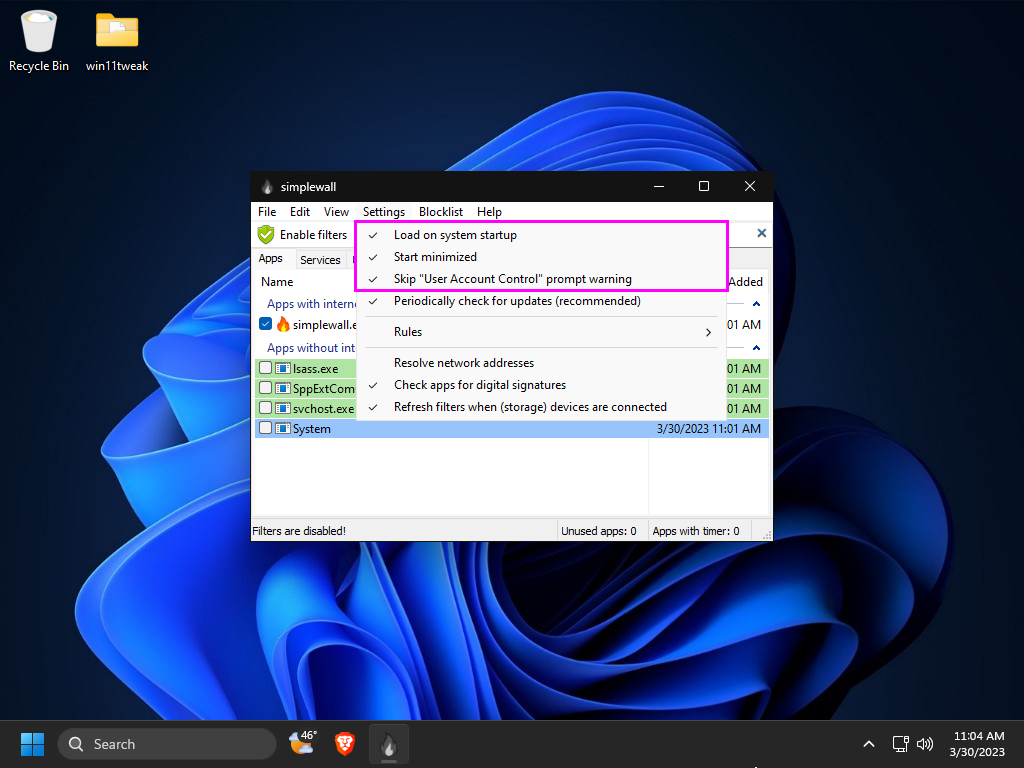Toggle Refresh filters when devices are connected

541,407
